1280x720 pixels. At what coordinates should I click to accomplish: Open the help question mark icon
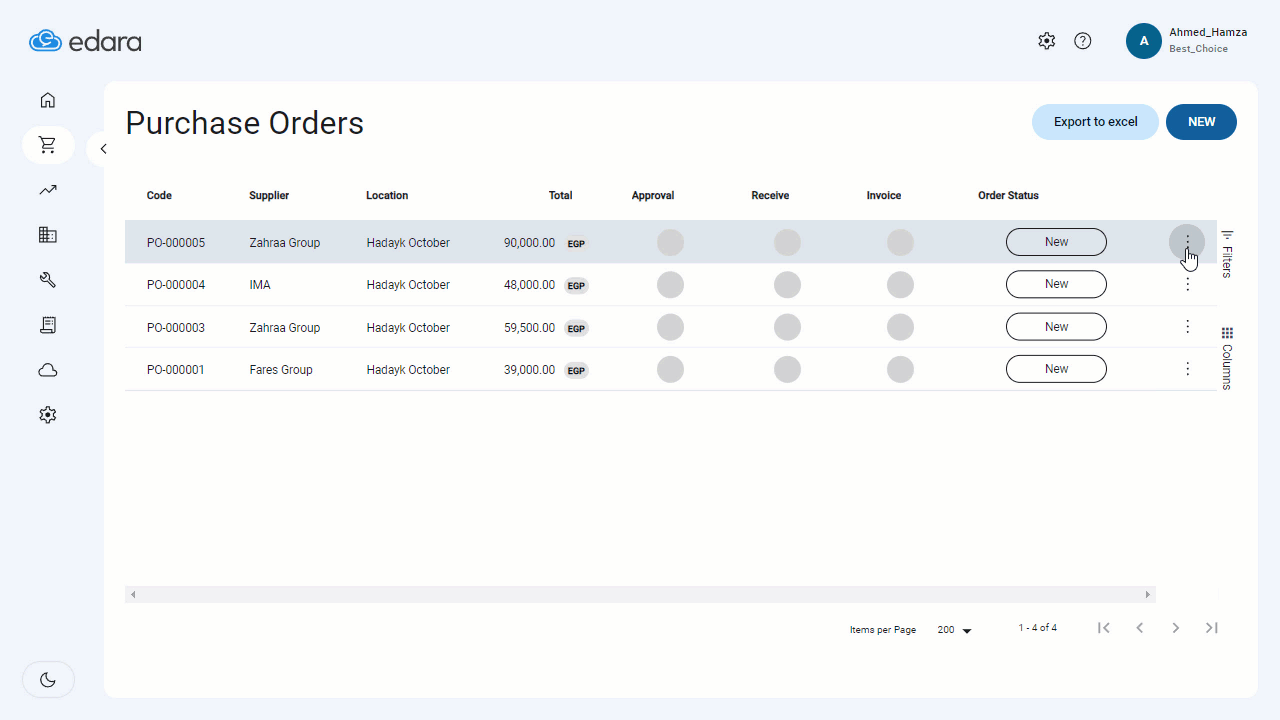[x=1083, y=41]
